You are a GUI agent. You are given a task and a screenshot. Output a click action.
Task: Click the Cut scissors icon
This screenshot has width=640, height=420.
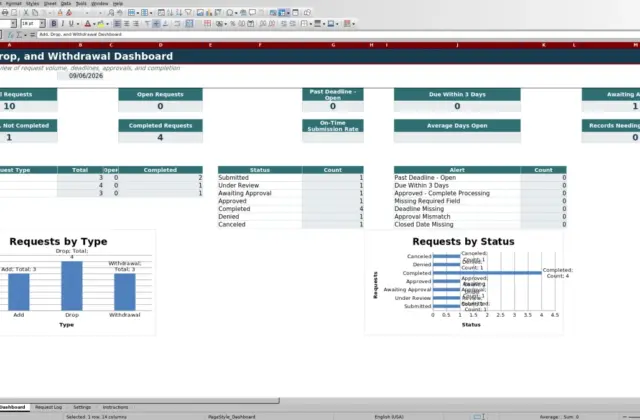(26, 13)
